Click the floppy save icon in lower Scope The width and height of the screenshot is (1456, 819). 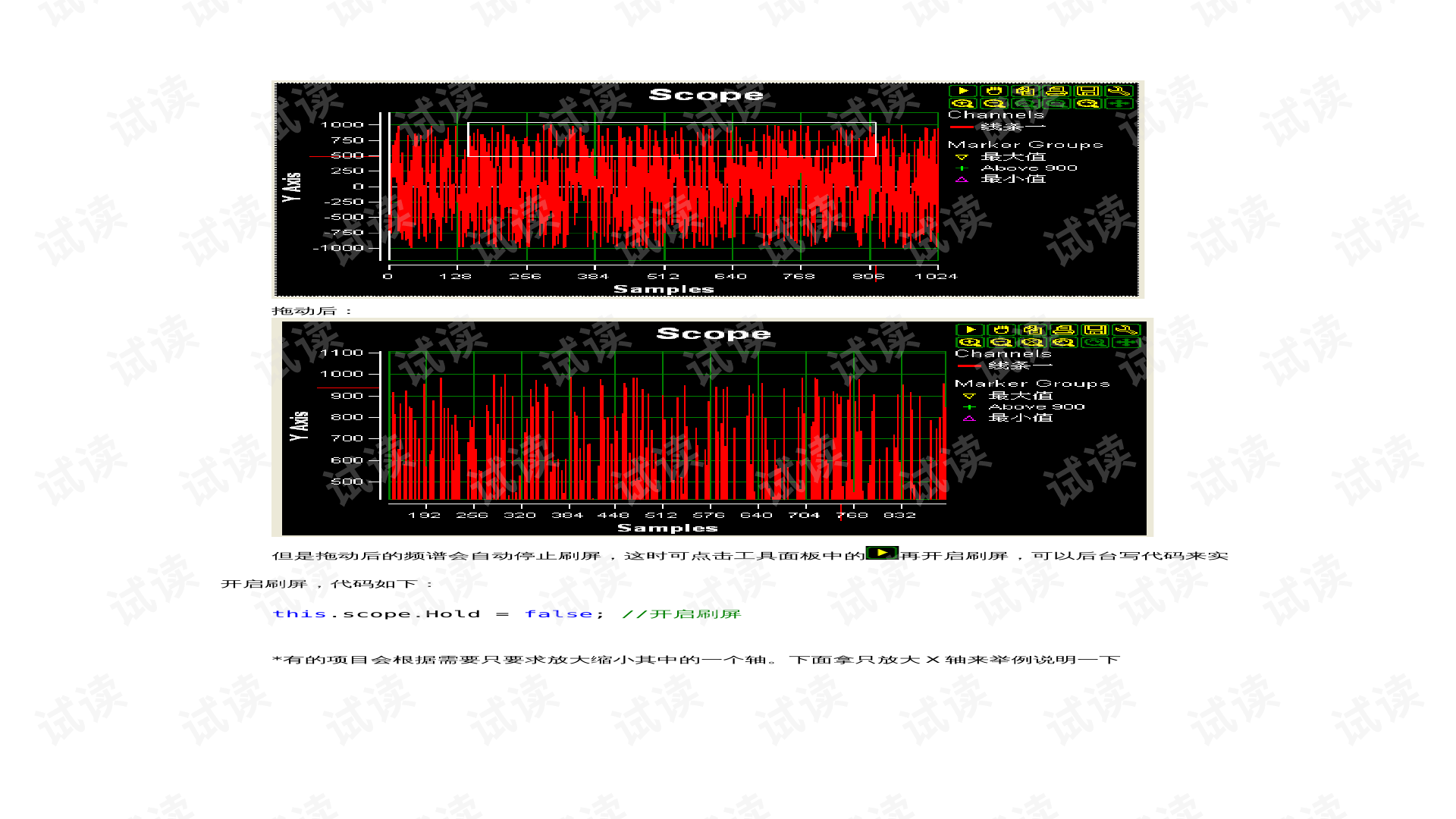[x=1095, y=330]
